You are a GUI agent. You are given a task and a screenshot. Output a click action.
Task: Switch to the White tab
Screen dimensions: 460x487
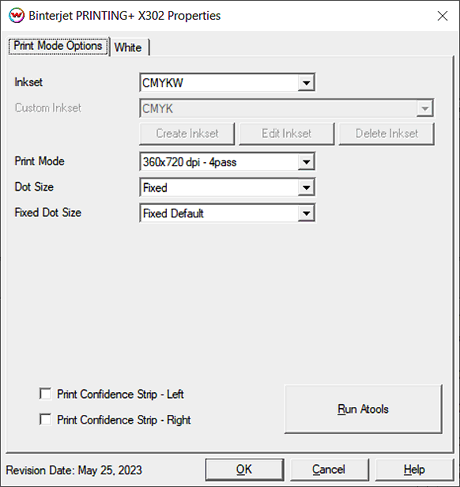click(x=128, y=47)
